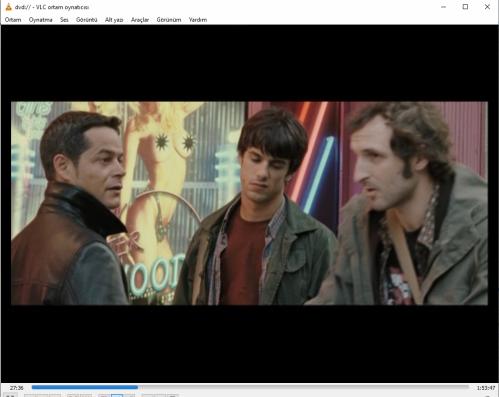Close the VLC player window
The image size is (499, 397).
(x=487, y=7)
